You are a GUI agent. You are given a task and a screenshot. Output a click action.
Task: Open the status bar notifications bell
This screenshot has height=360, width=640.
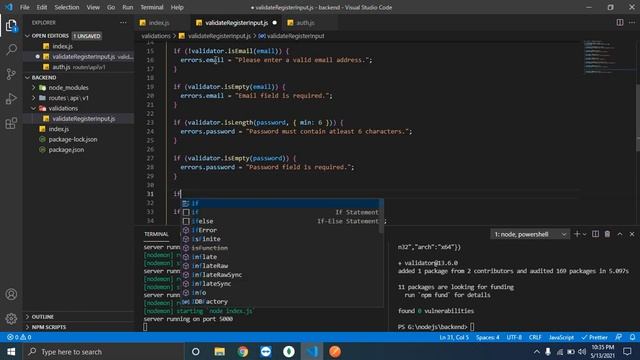tap(632, 337)
